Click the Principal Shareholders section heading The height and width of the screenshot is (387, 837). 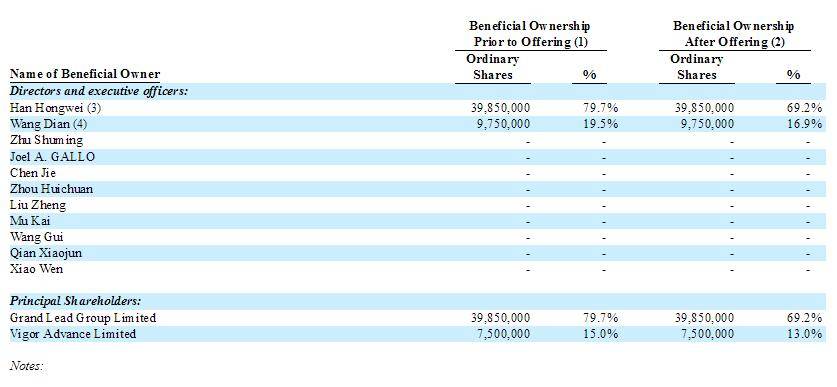pos(75,302)
